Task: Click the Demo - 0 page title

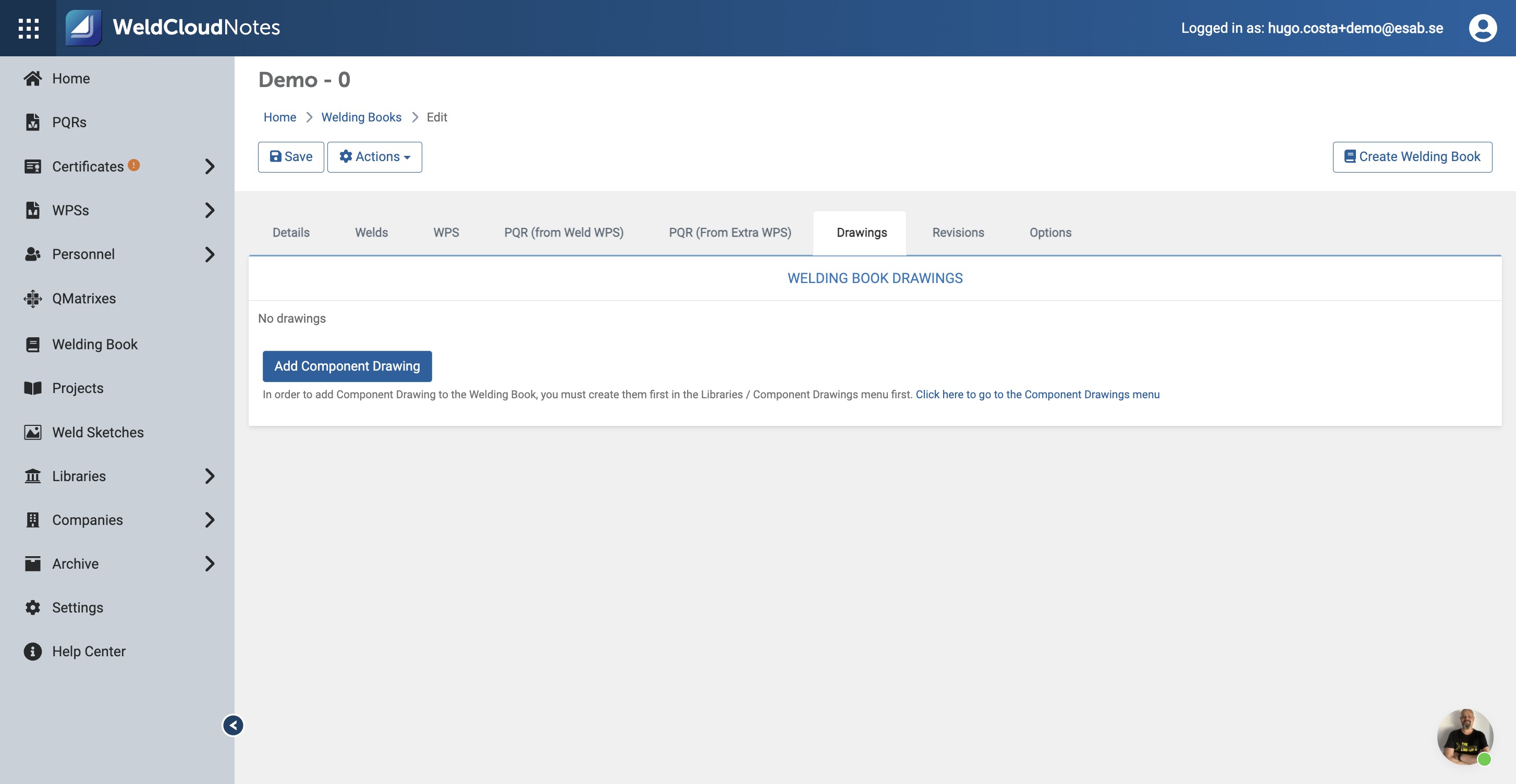Action: pos(304,79)
